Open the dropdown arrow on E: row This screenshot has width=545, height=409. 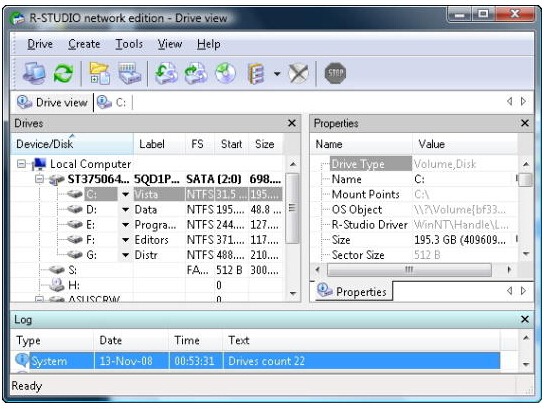click(x=126, y=225)
